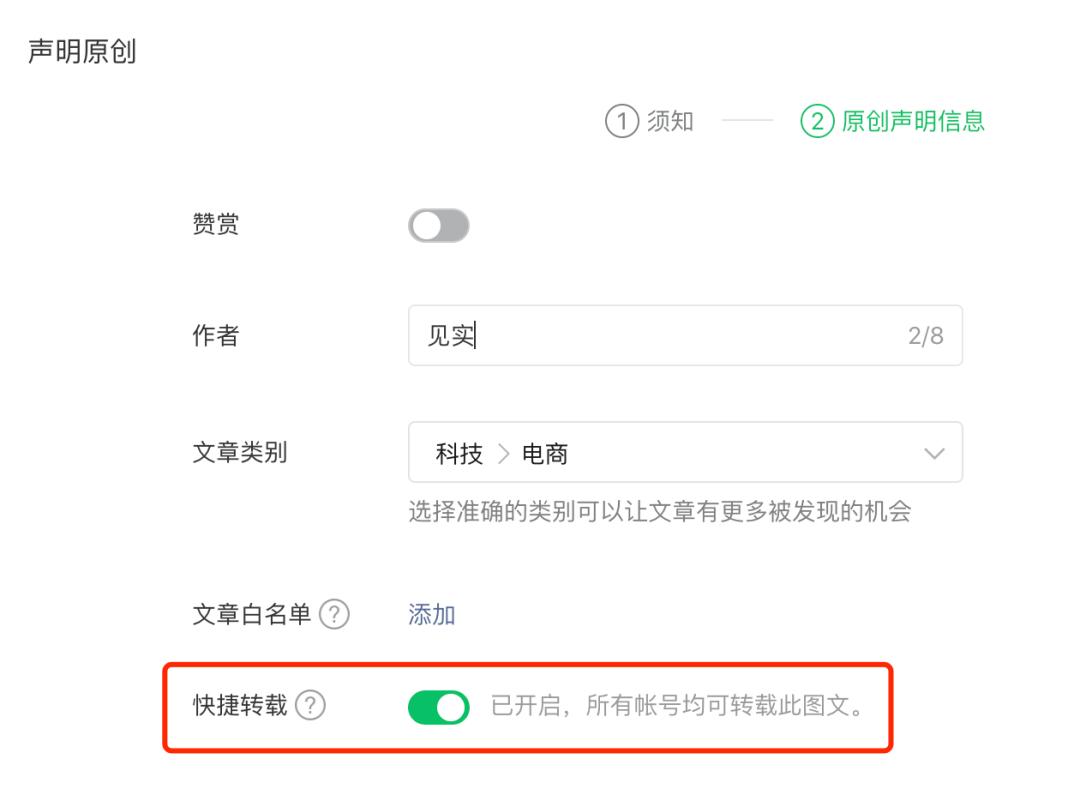Click the category hint text under the dropdown

pos(660,512)
